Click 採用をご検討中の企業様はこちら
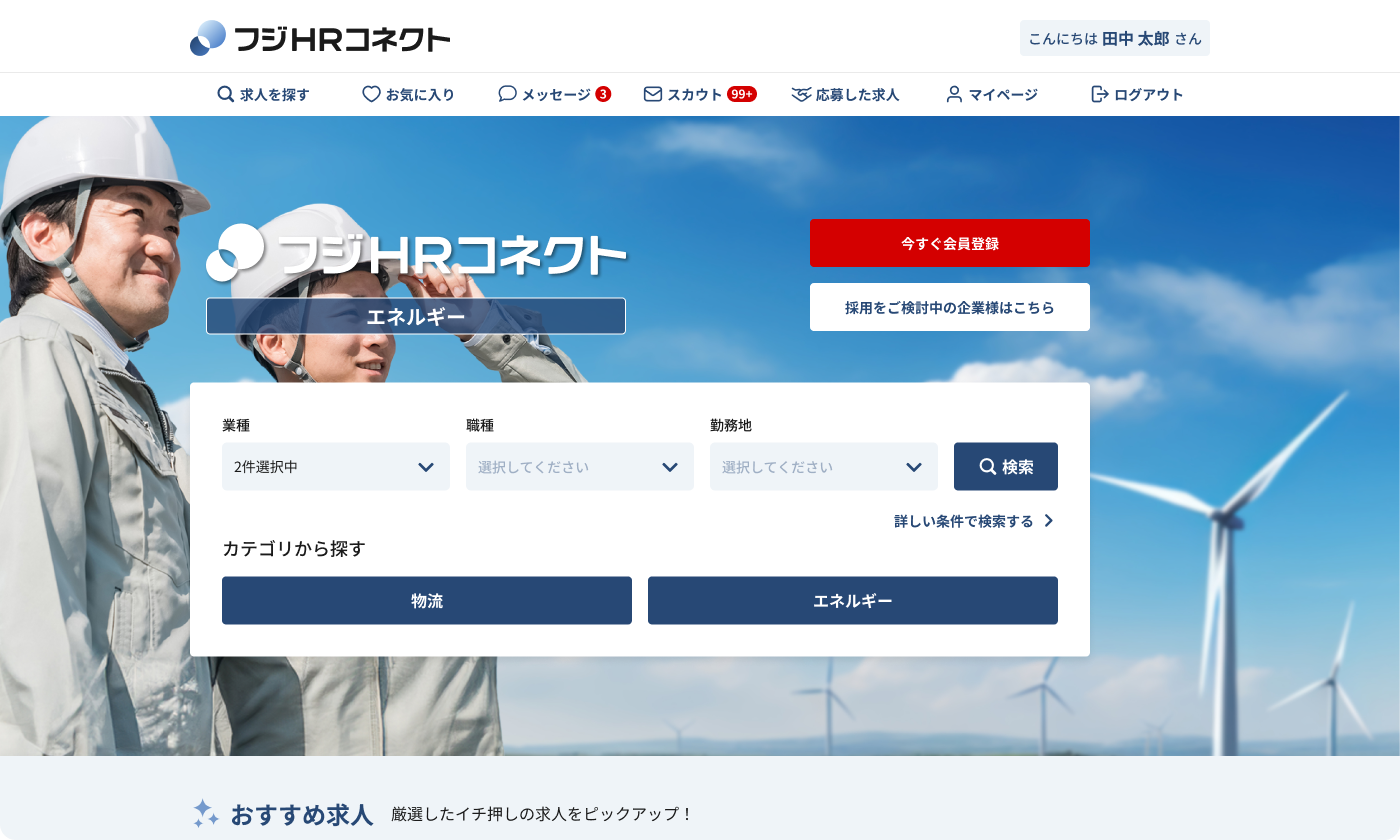This screenshot has height=840, width=1400. [x=949, y=307]
